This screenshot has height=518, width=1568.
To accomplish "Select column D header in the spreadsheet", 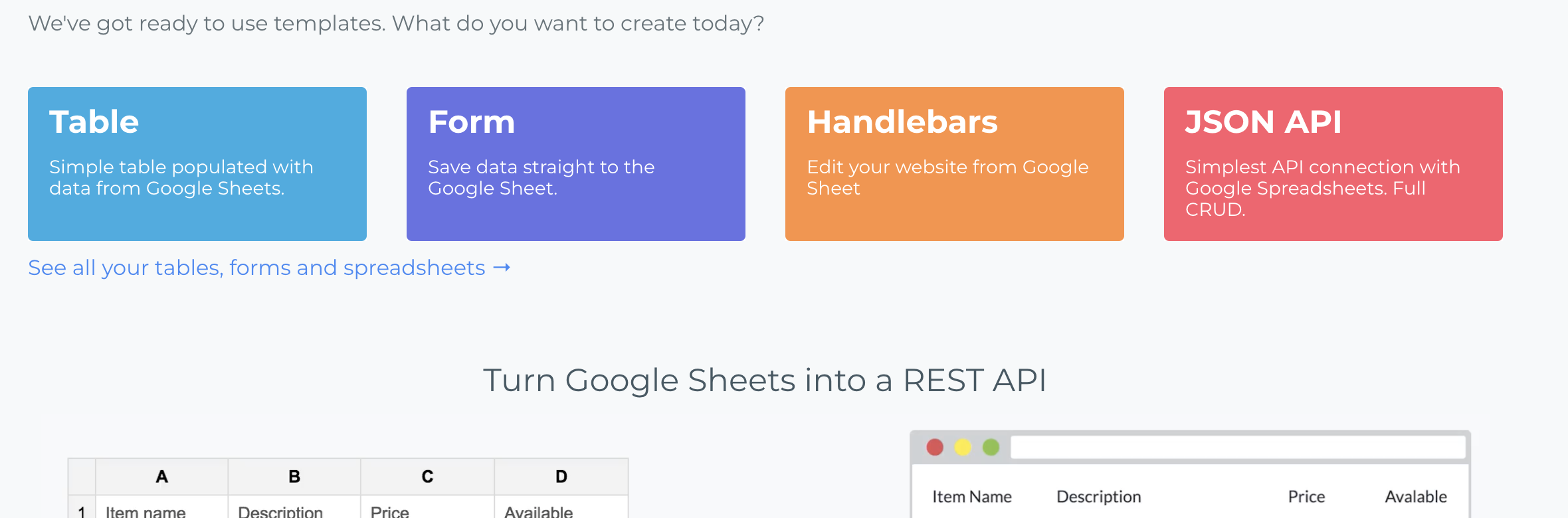I will click(561, 477).
